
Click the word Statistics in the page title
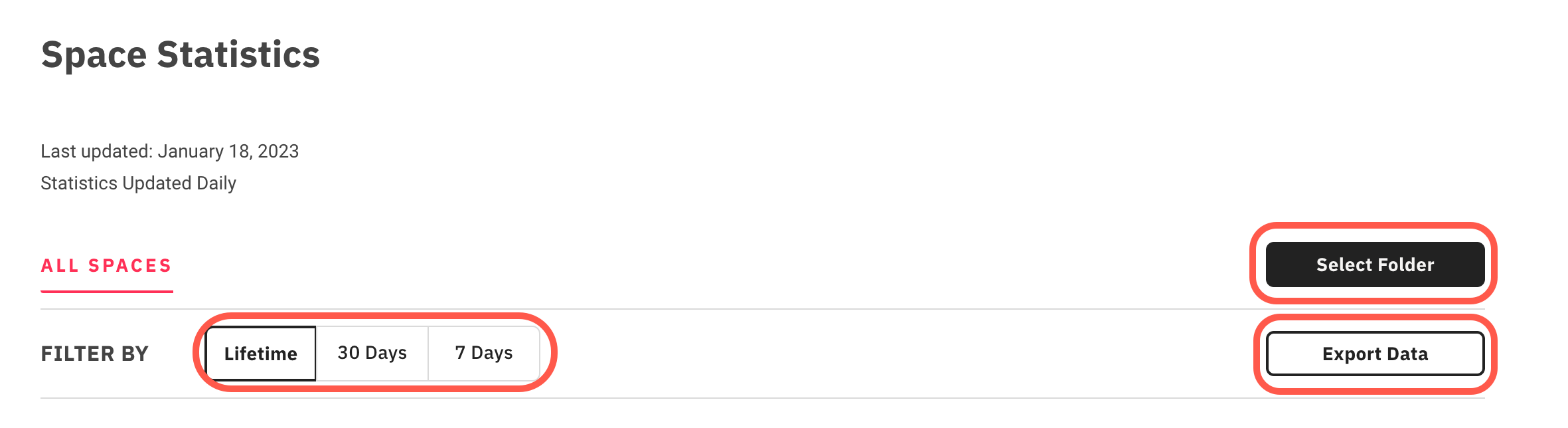[x=238, y=54]
